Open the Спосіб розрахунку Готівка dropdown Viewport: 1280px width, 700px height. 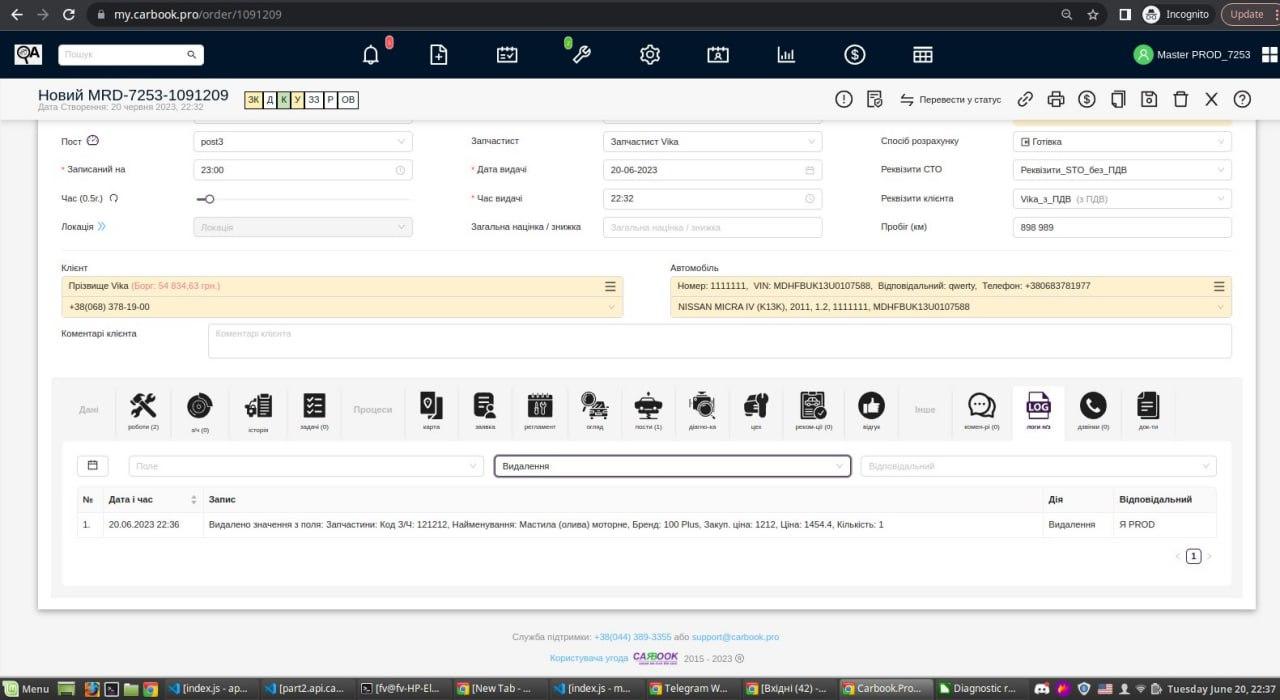1121,142
